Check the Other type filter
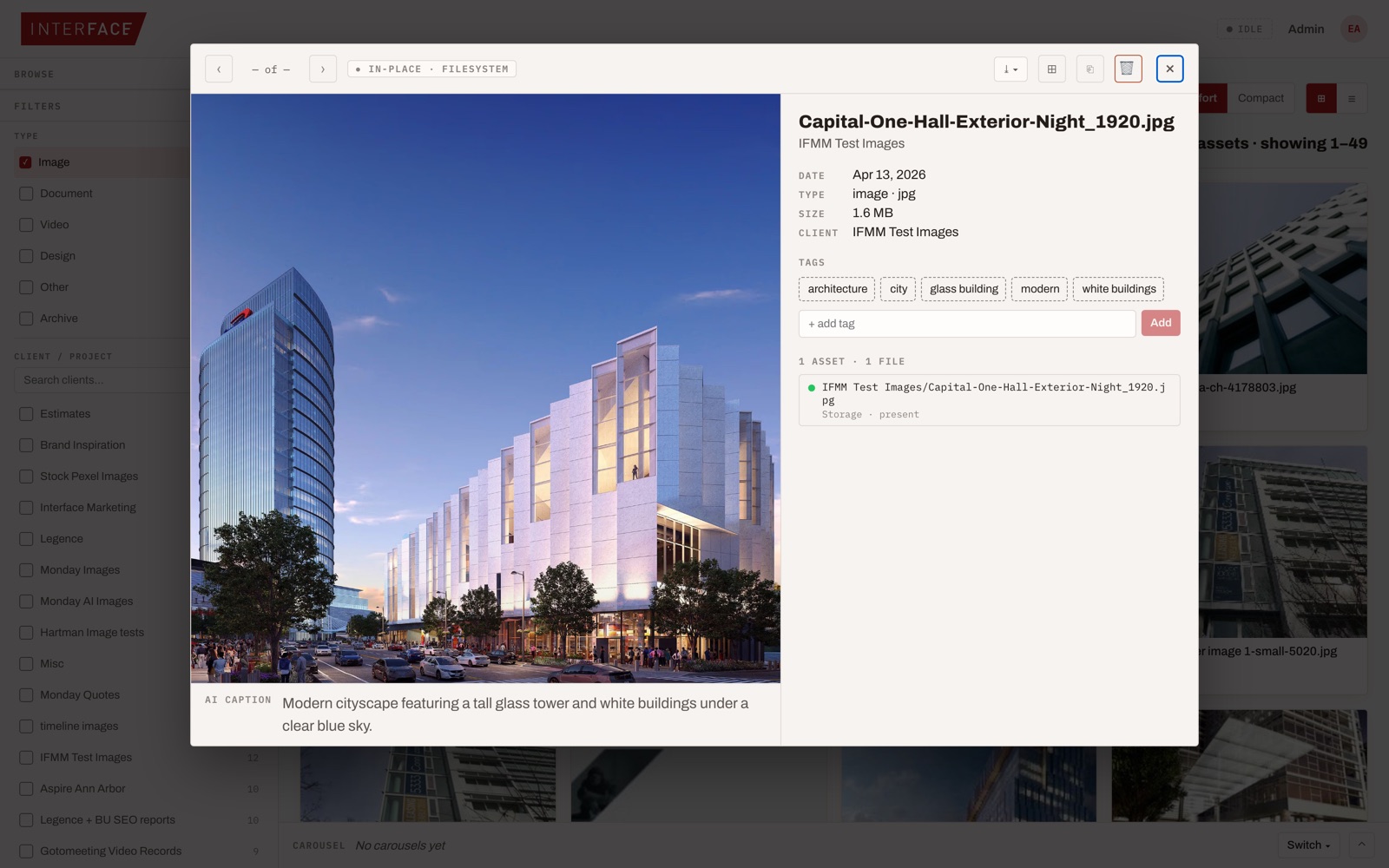 click(26, 287)
